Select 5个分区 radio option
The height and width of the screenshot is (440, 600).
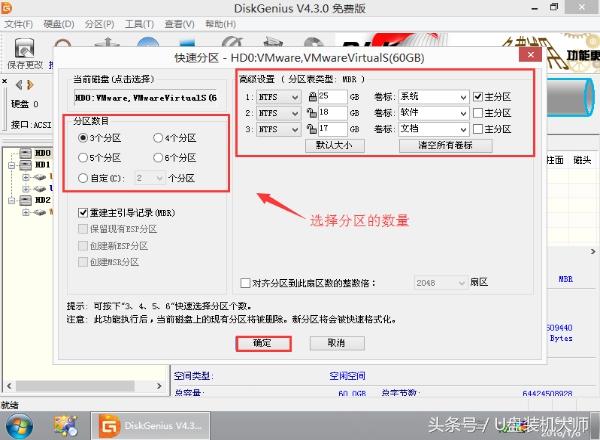click(x=83, y=158)
